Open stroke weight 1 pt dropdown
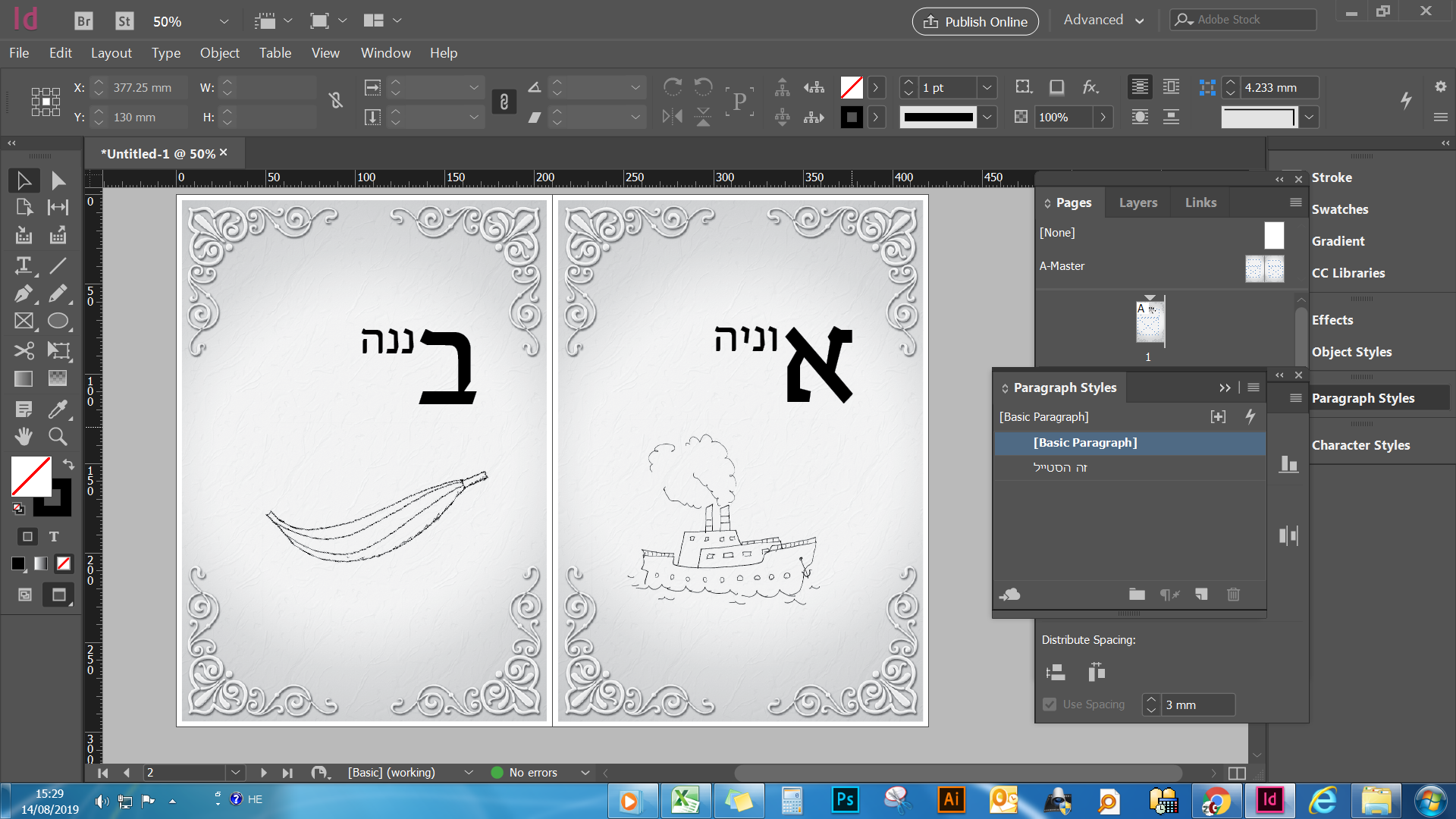Viewport: 1456px width, 819px height. (987, 88)
